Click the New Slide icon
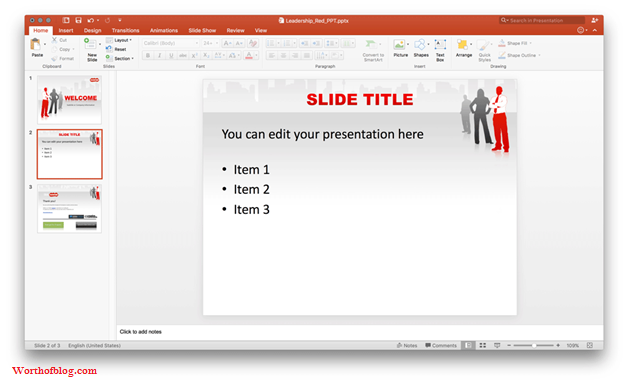Viewport: 628px width, 384px height. pos(91,44)
